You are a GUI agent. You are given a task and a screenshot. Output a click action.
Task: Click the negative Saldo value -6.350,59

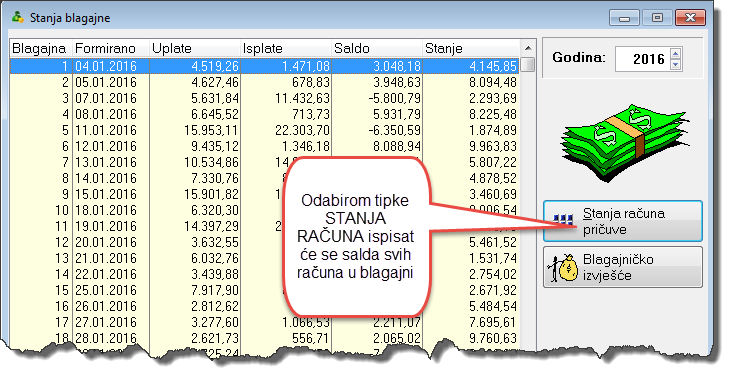pyautogui.click(x=394, y=130)
